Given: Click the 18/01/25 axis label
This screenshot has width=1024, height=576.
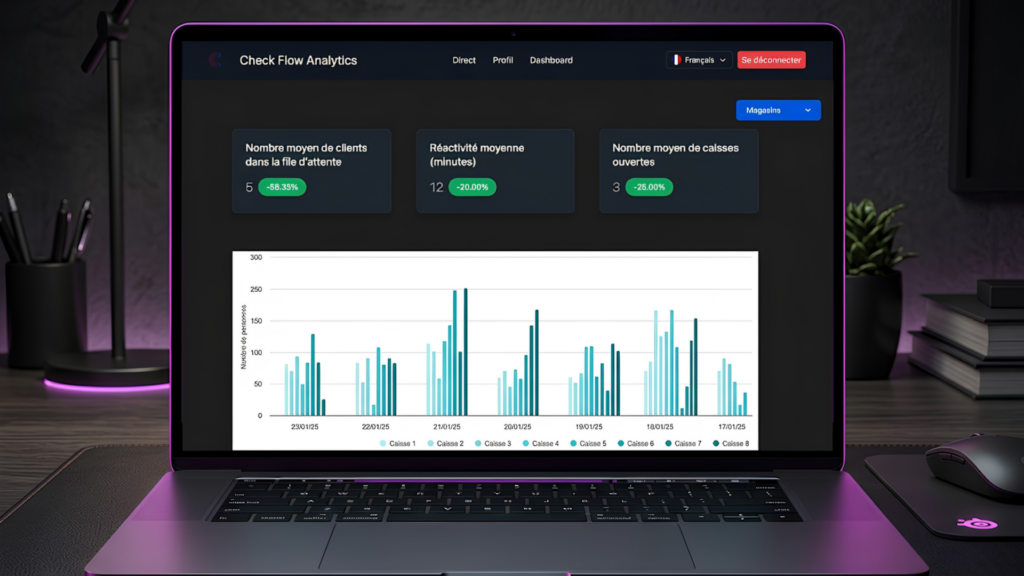Looking at the screenshot, I should [x=660, y=426].
